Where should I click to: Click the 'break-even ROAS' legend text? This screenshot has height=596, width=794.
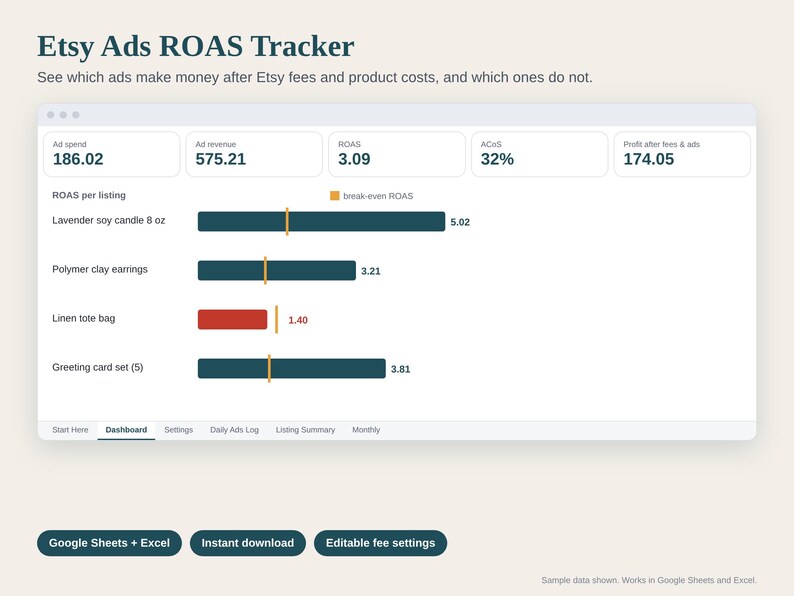coord(378,196)
